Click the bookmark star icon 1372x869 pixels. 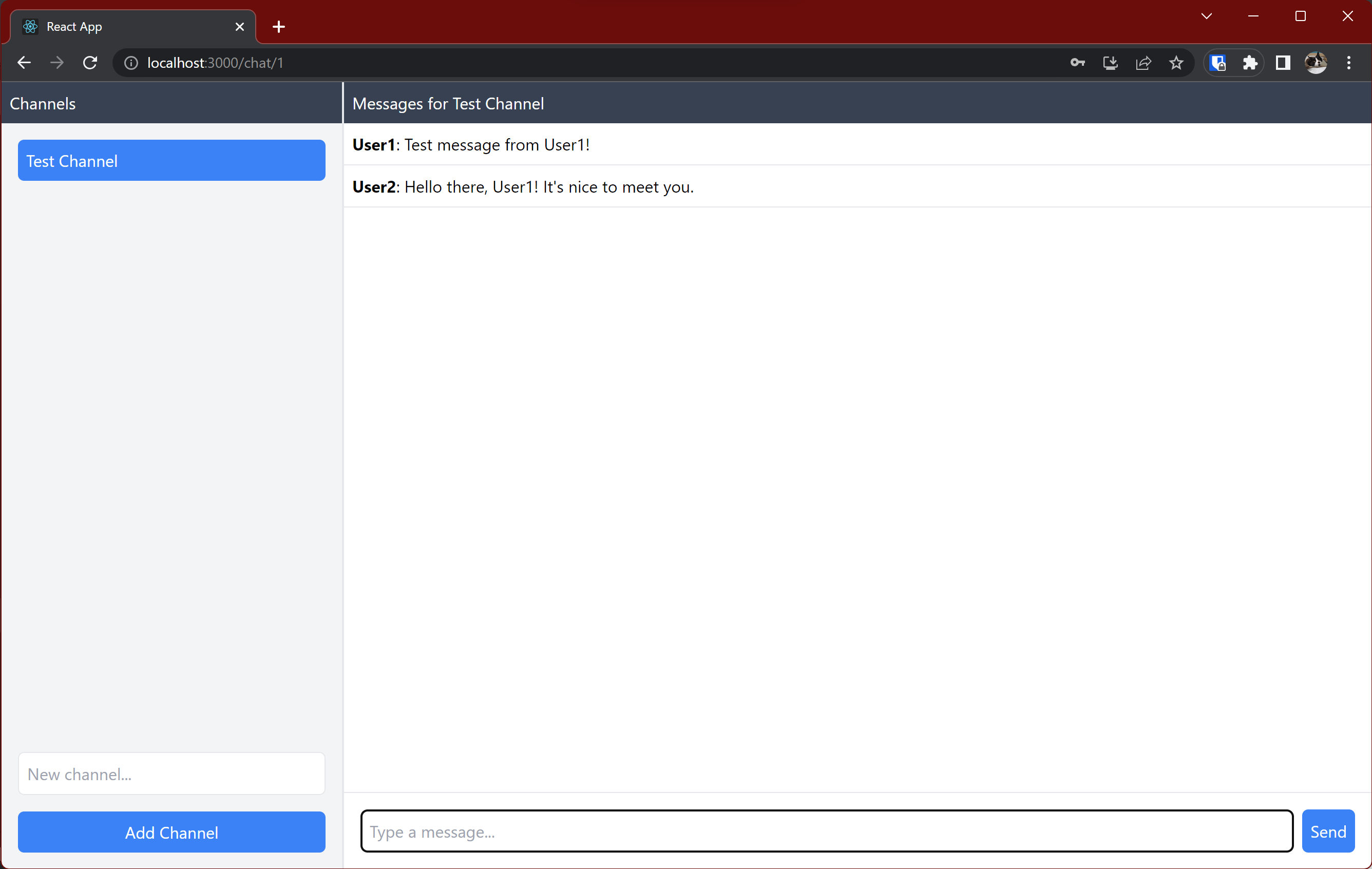pyautogui.click(x=1177, y=63)
